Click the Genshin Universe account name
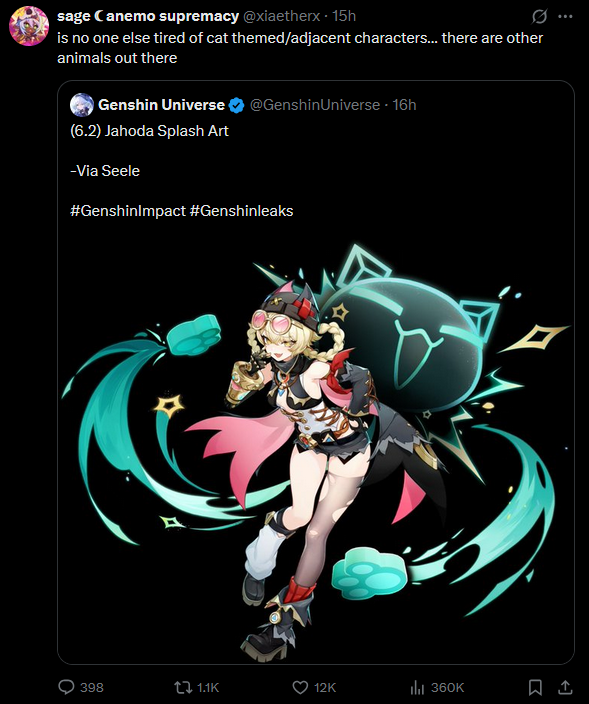This screenshot has width=589, height=704. (x=161, y=105)
